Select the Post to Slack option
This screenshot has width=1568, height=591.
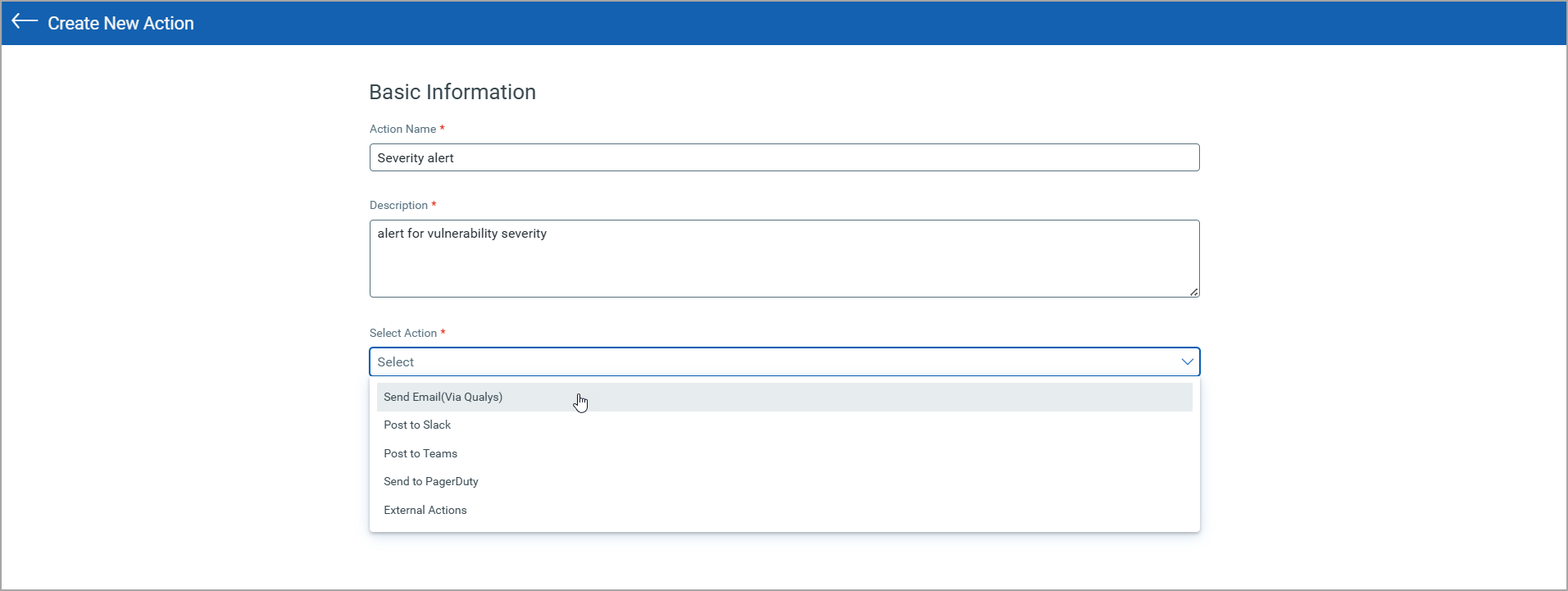pos(417,425)
